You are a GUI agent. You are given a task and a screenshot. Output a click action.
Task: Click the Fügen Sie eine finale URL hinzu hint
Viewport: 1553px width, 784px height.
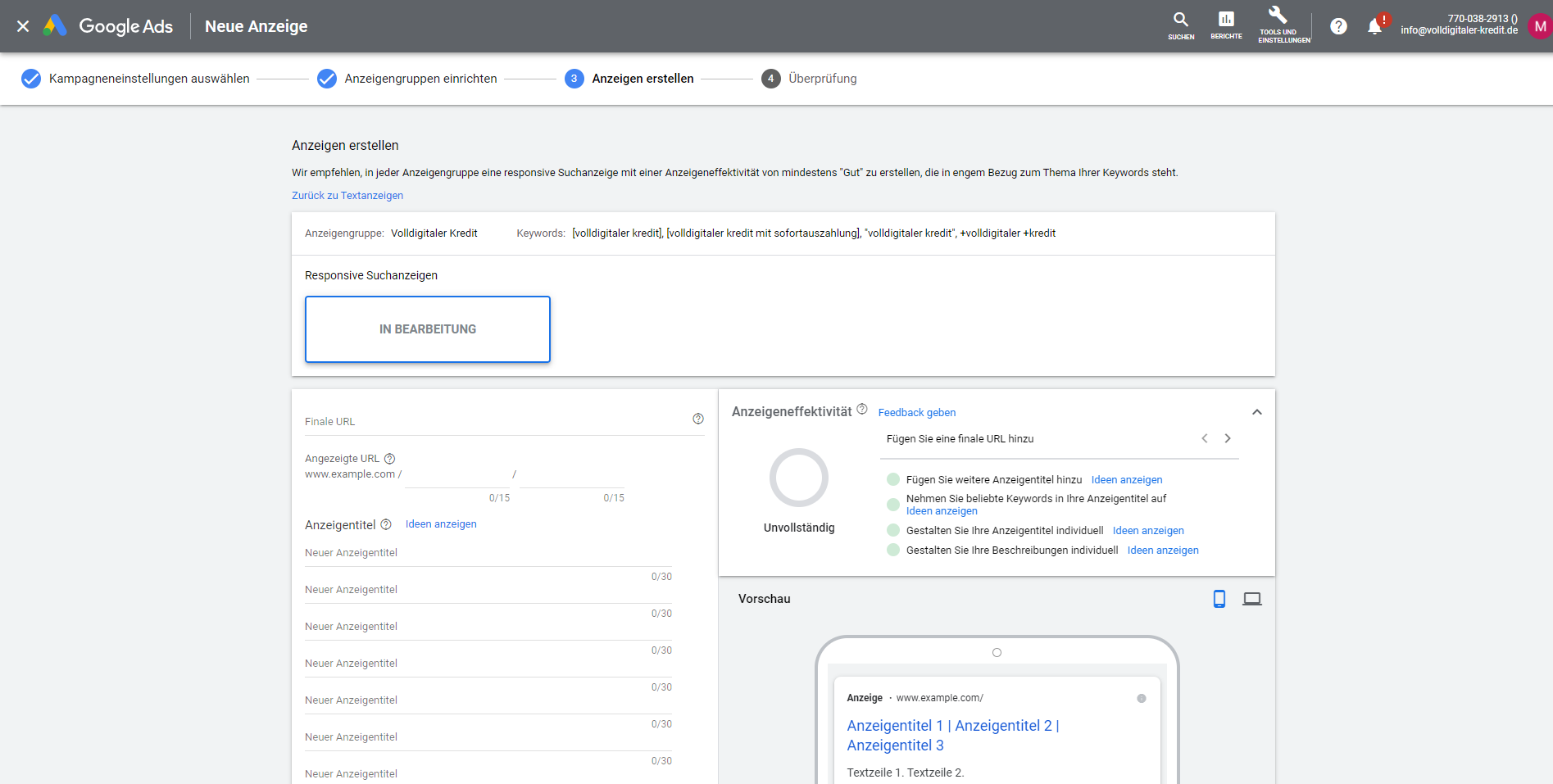[x=960, y=439]
